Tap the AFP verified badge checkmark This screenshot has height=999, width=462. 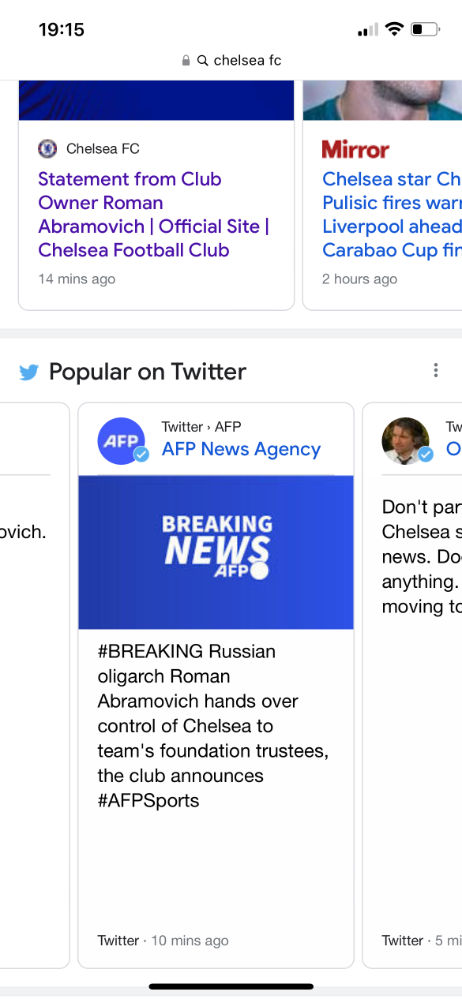tap(141, 455)
